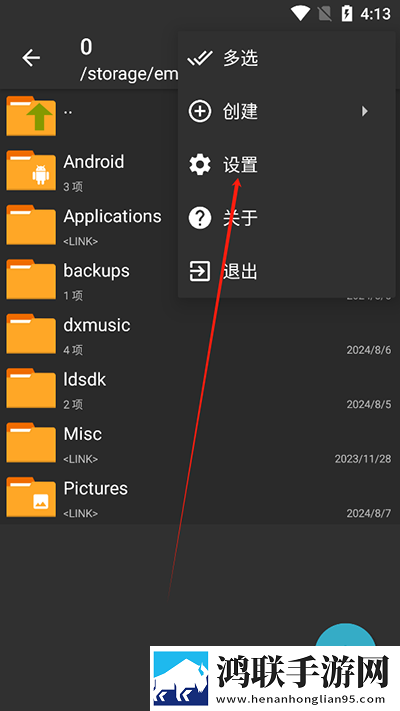
Task: Click the multi-select double checkmark icon
Action: click(x=200, y=58)
